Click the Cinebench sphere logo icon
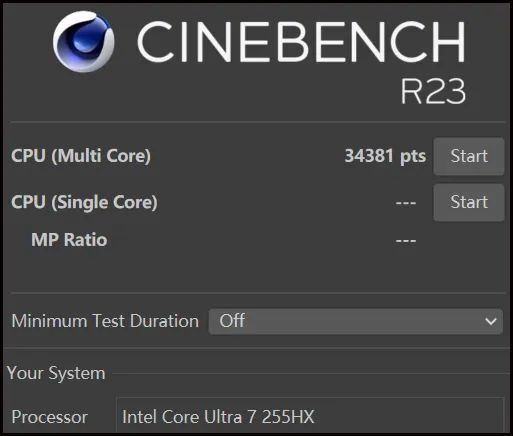The width and height of the screenshot is (513, 436). [x=84, y=41]
